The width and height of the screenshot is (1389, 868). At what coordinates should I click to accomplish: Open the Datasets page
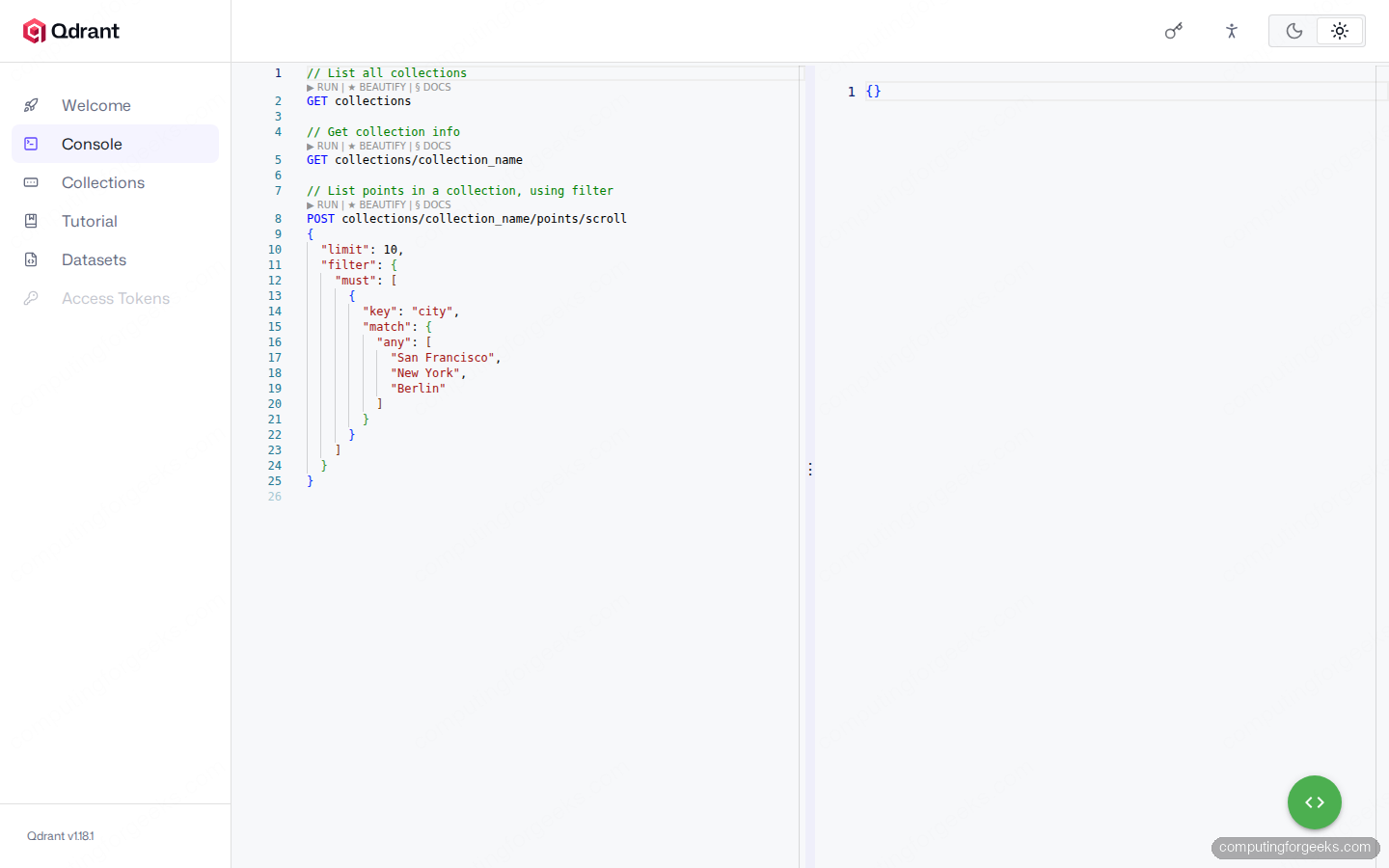tap(115, 259)
